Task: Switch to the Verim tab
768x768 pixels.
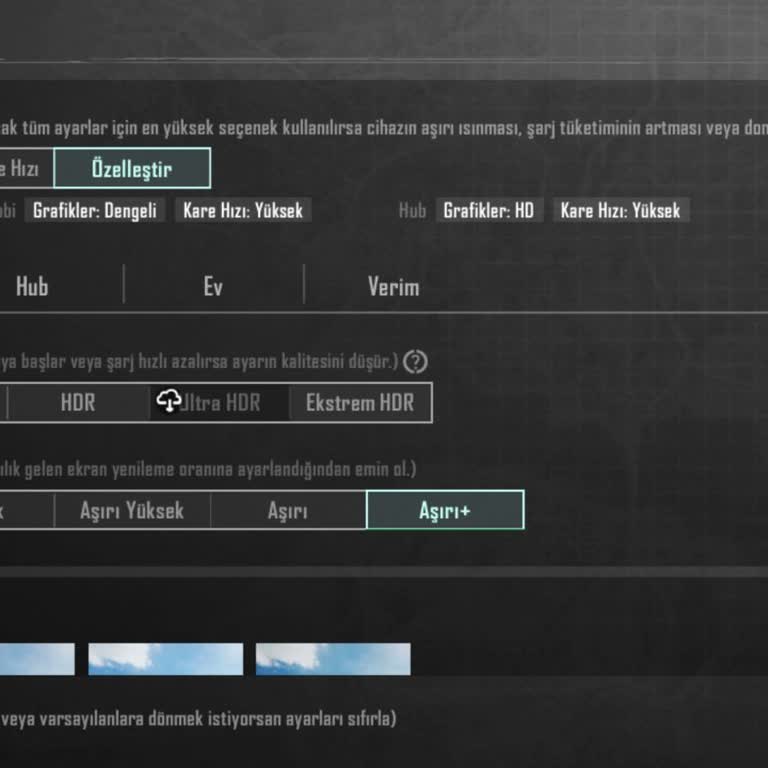Action: click(x=393, y=287)
